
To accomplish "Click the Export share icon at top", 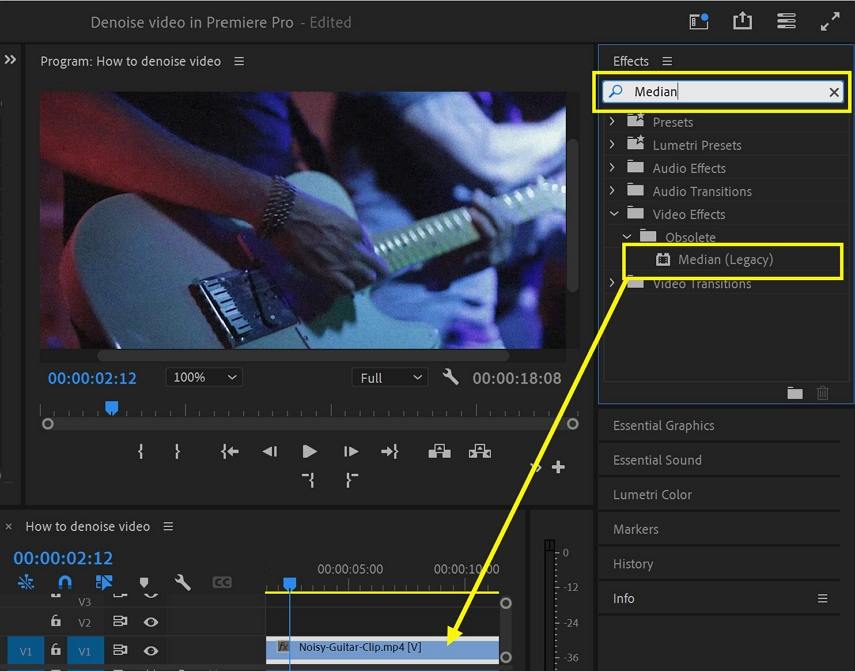I will click(742, 21).
